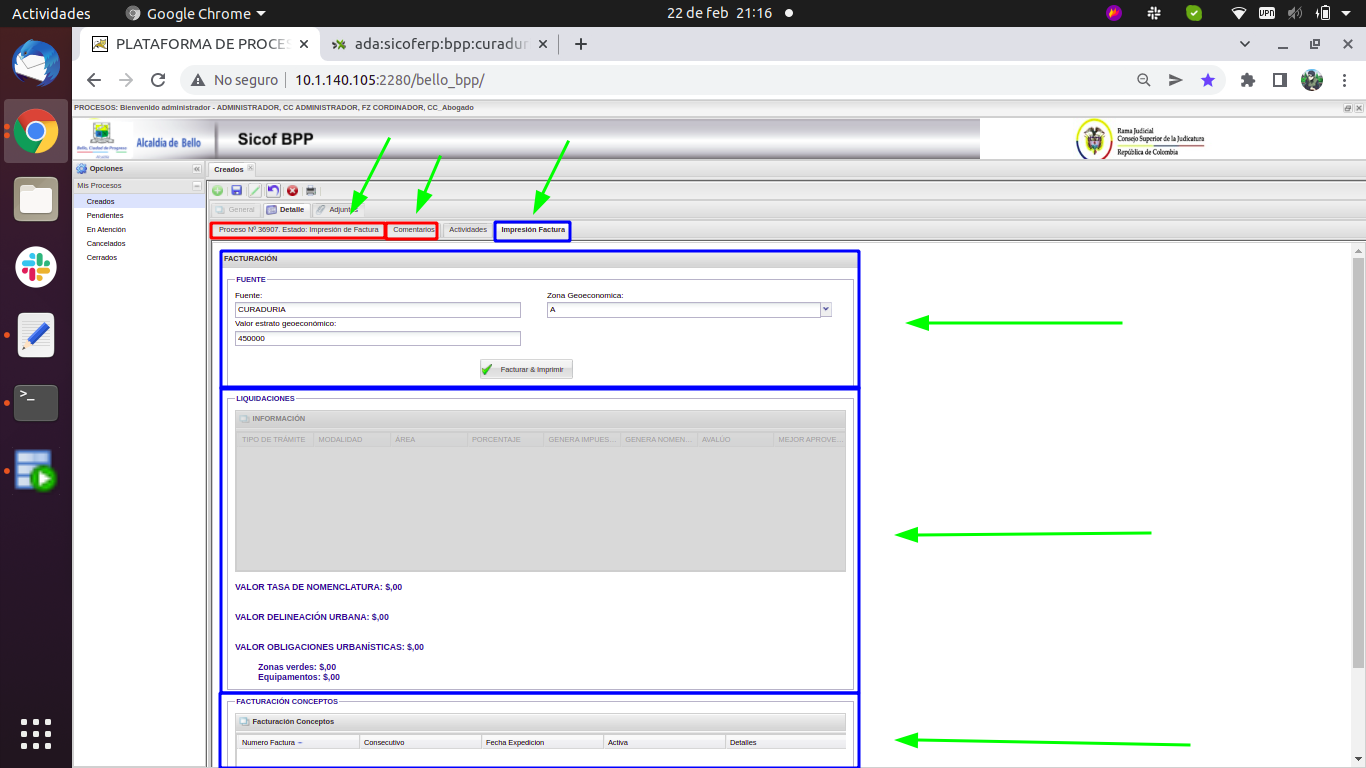Open Chrome's three-dot menu
Image resolution: width=1366 pixels, height=768 pixels.
[x=1344, y=80]
